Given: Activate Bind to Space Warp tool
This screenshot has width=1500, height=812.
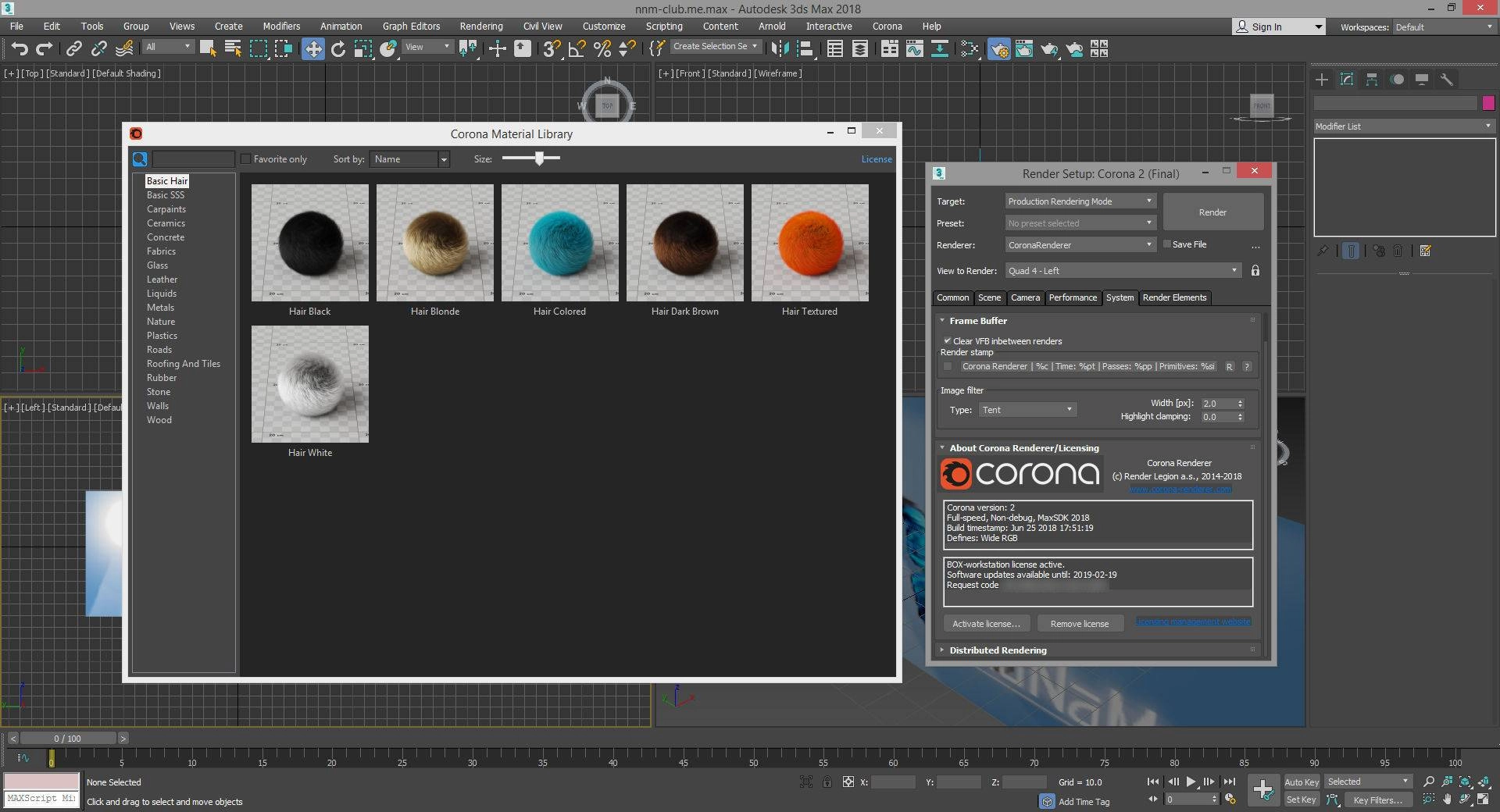Looking at the screenshot, I should [x=124, y=48].
